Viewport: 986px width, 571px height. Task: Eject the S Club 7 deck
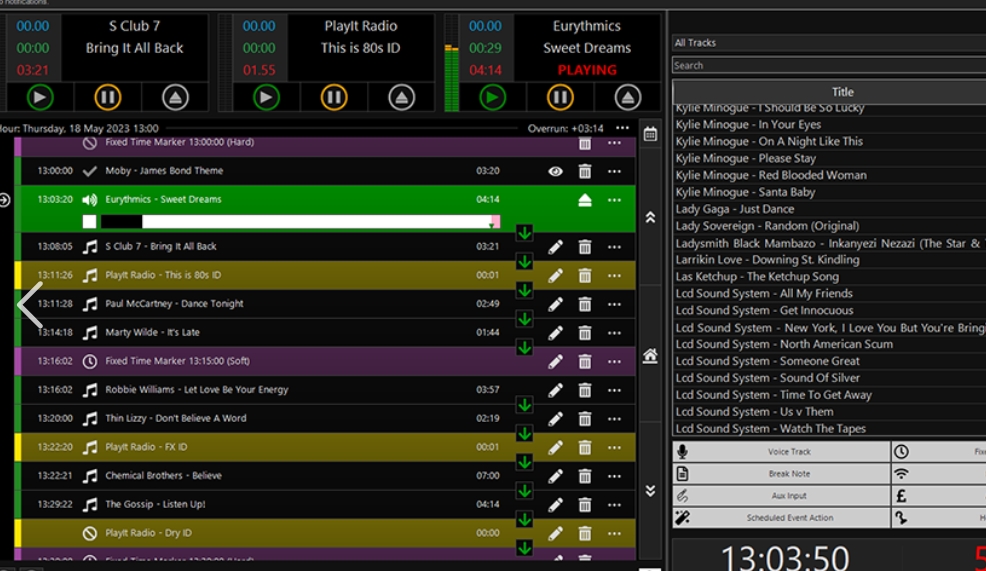pyautogui.click(x=175, y=97)
